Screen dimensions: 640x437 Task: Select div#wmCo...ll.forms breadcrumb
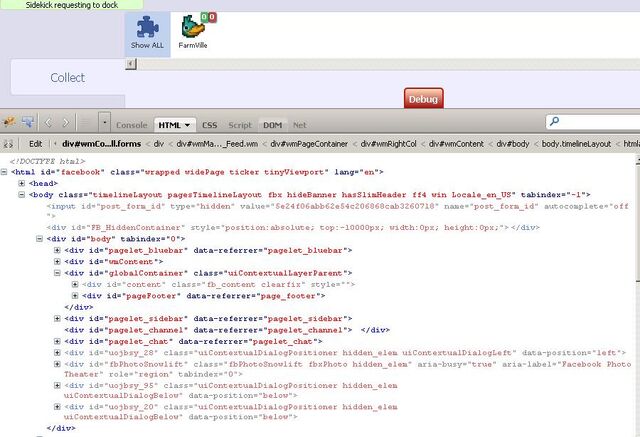102,144
